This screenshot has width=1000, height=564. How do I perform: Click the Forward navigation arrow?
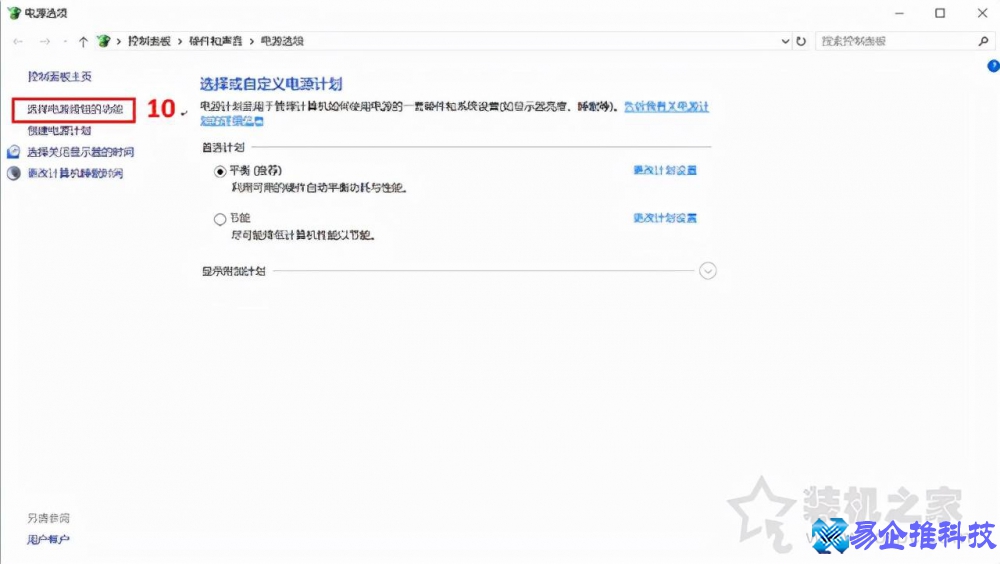click(x=44, y=41)
